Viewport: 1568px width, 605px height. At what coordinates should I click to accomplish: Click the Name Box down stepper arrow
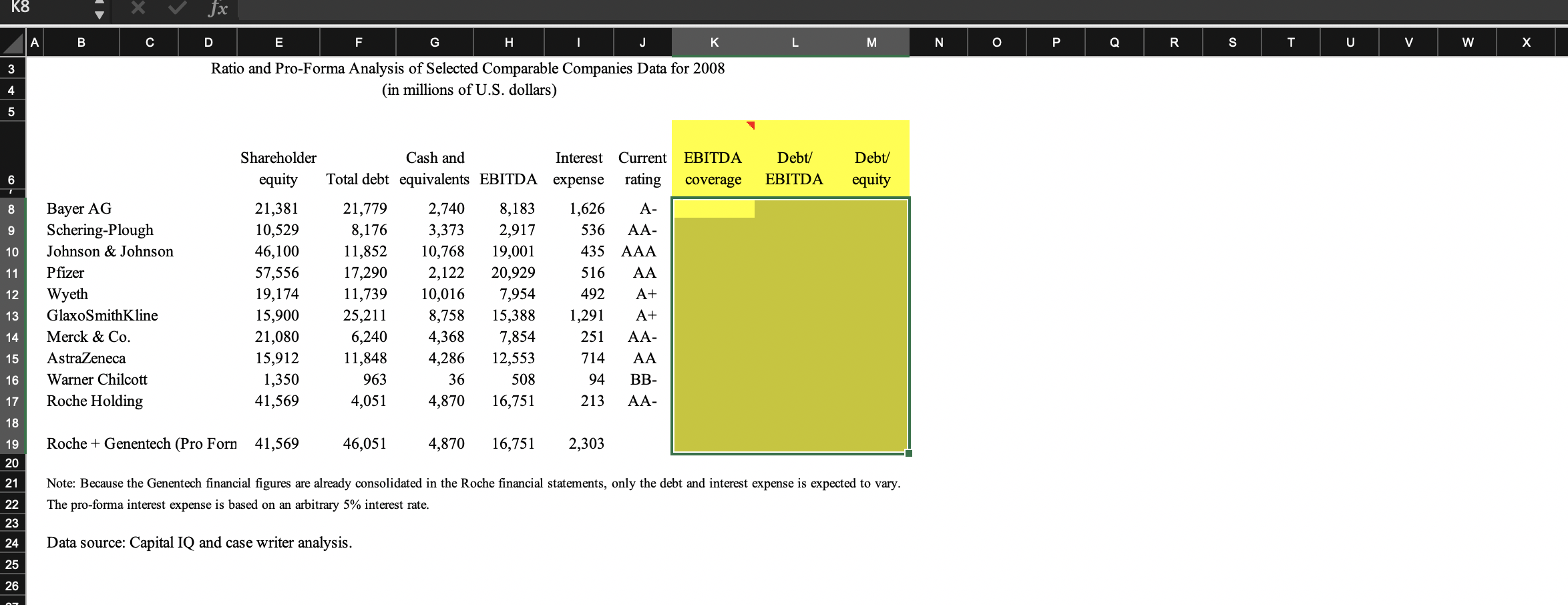pos(97,16)
